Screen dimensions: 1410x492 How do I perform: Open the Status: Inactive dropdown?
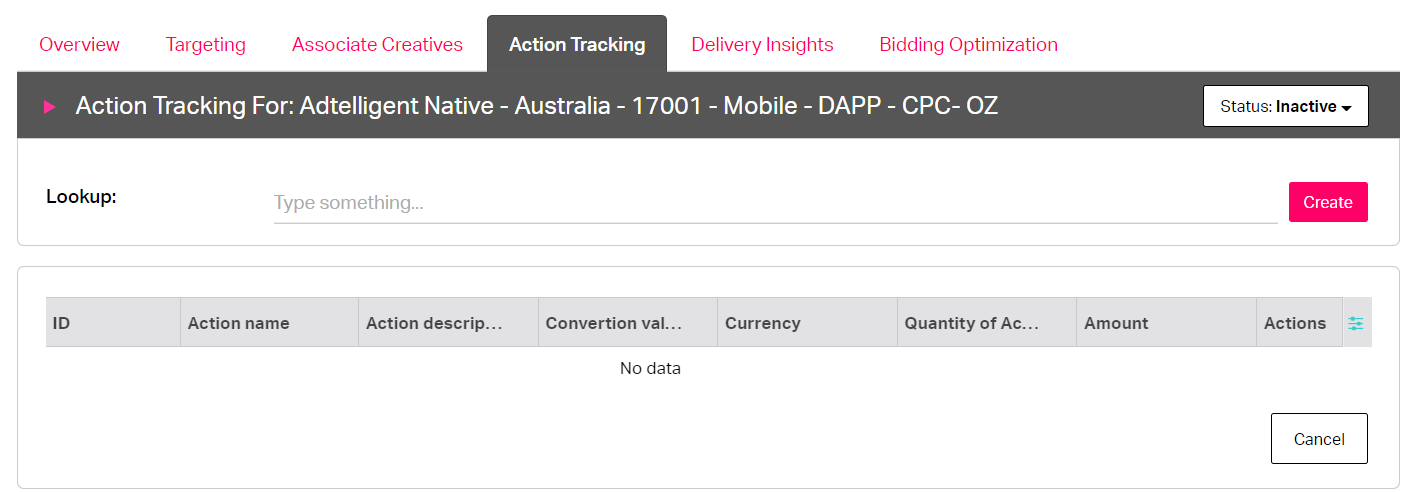click(x=1285, y=106)
